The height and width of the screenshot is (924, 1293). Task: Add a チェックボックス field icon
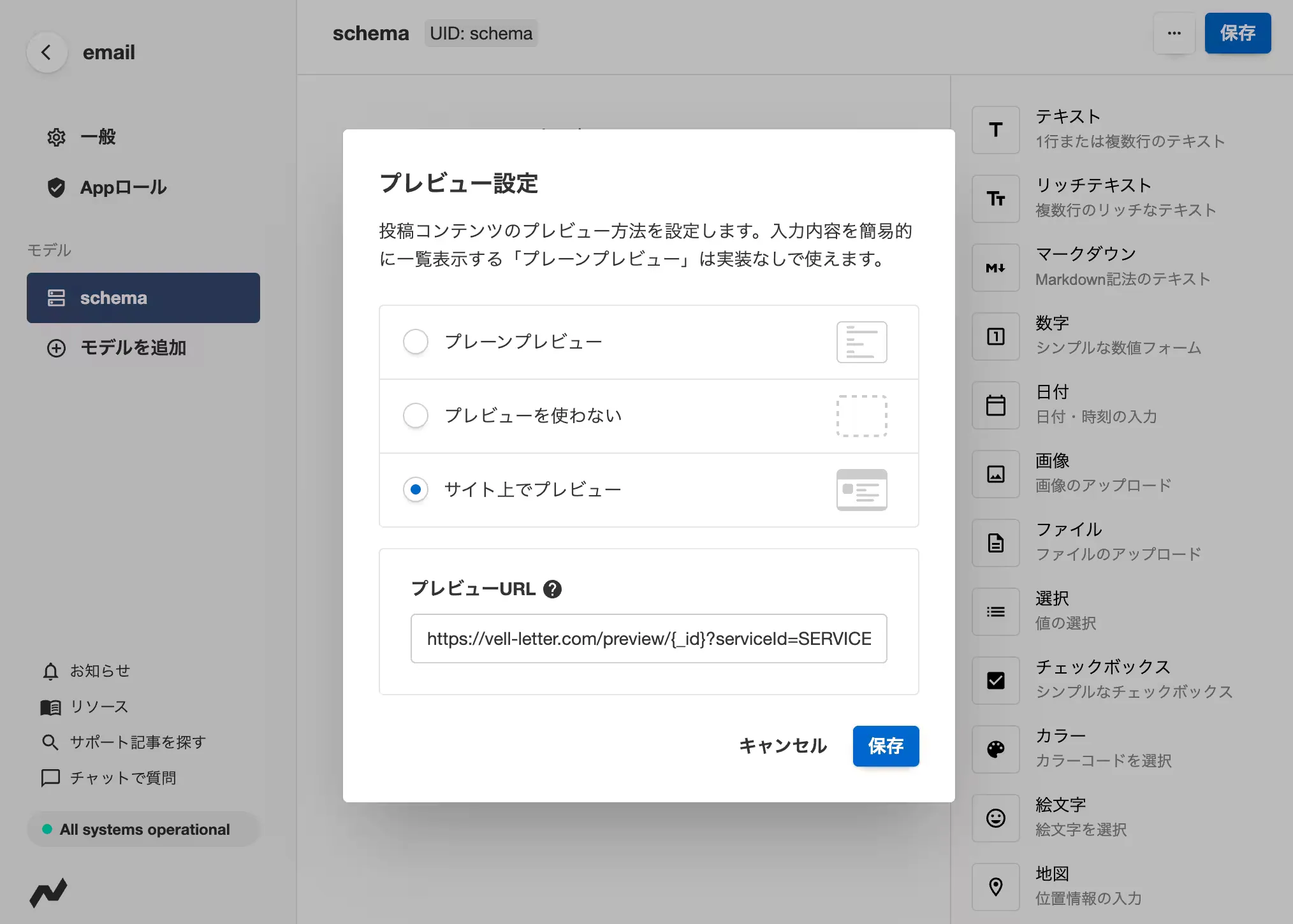tap(996, 681)
